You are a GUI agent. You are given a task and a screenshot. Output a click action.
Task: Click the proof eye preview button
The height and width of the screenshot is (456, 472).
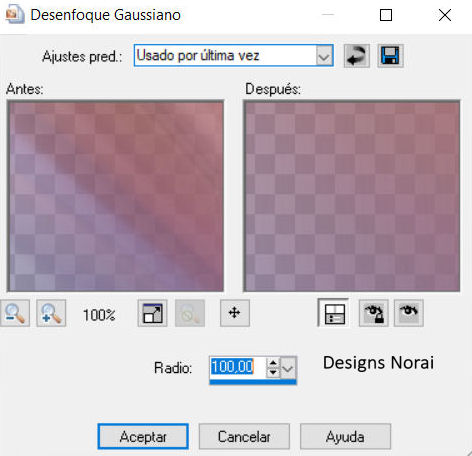tap(409, 313)
